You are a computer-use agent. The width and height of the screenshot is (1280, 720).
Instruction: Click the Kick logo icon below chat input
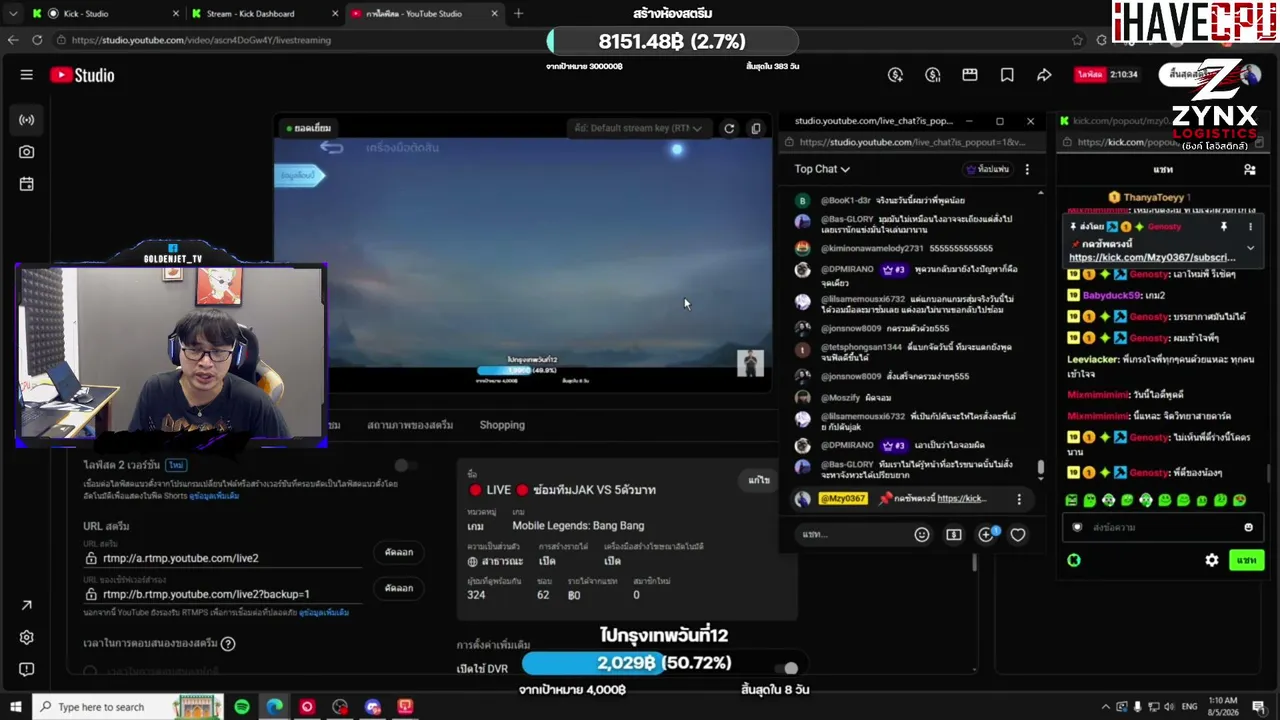tap(1074, 560)
